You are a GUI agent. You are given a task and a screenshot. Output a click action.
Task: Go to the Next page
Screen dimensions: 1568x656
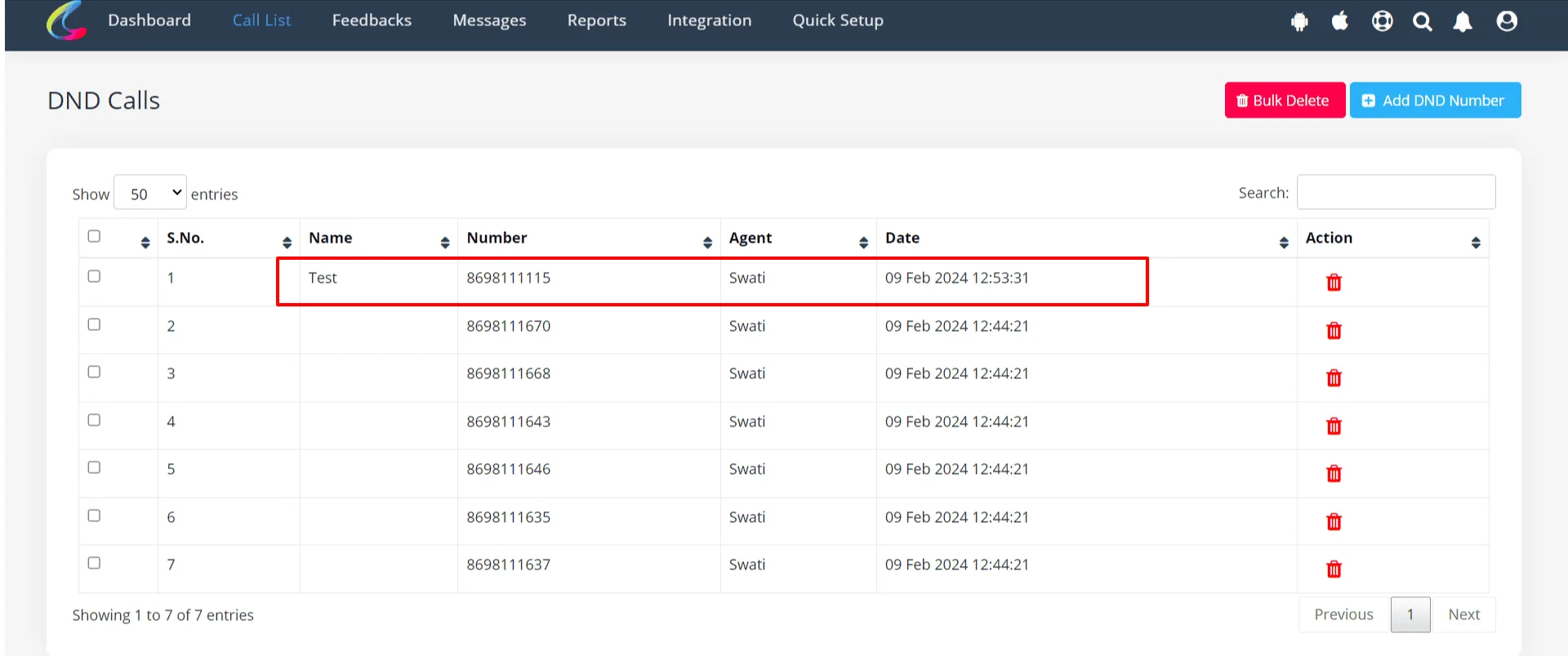click(x=1463, y=614)
